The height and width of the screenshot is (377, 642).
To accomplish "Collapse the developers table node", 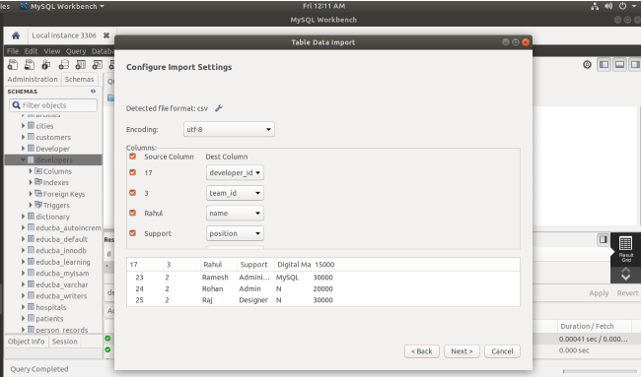I will click(x=23, y=160).
